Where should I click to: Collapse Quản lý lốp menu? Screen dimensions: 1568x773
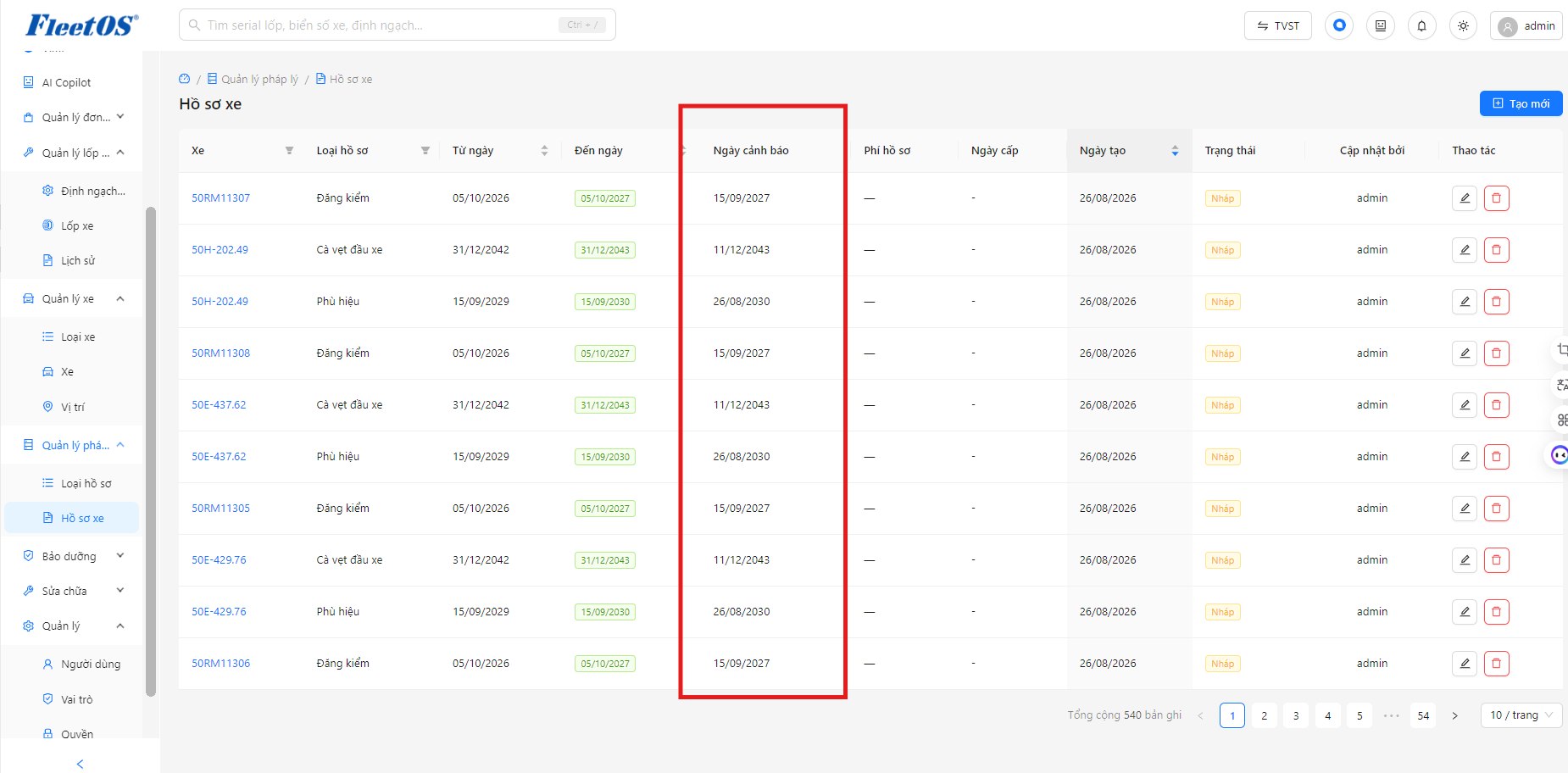pyautogui.click(x=75, y=153)
